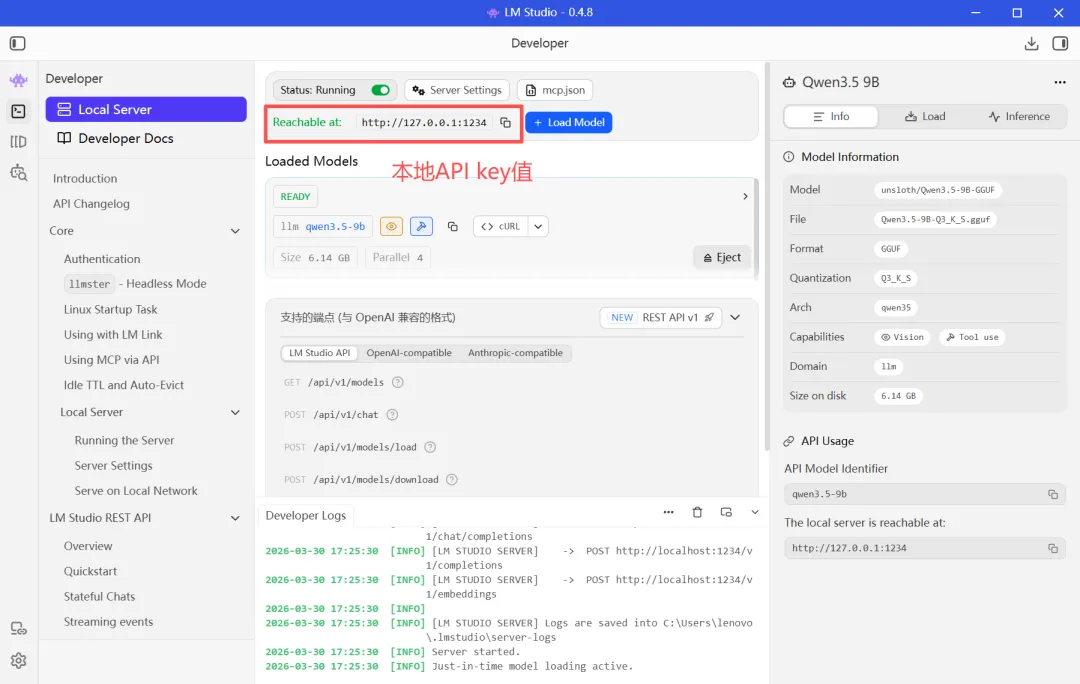1080x684 pixels.
Task: Open Using with LM Link docs
Action: (x=113, y=335)
